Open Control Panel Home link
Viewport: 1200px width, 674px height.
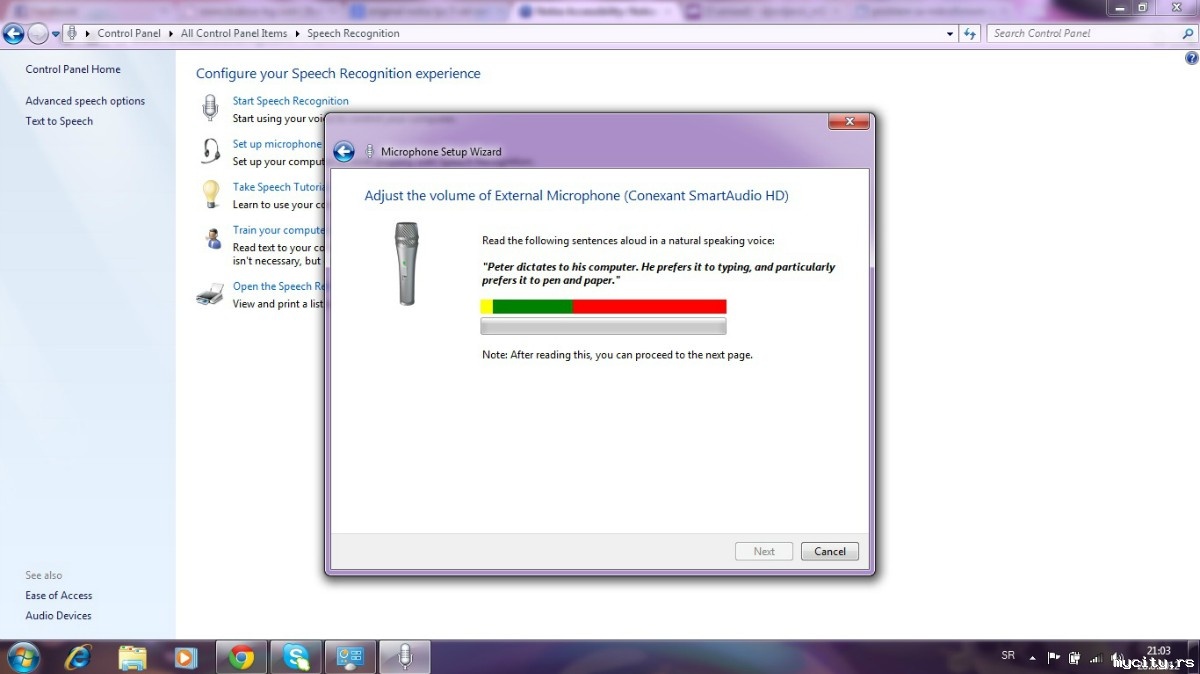click(73, 69)
